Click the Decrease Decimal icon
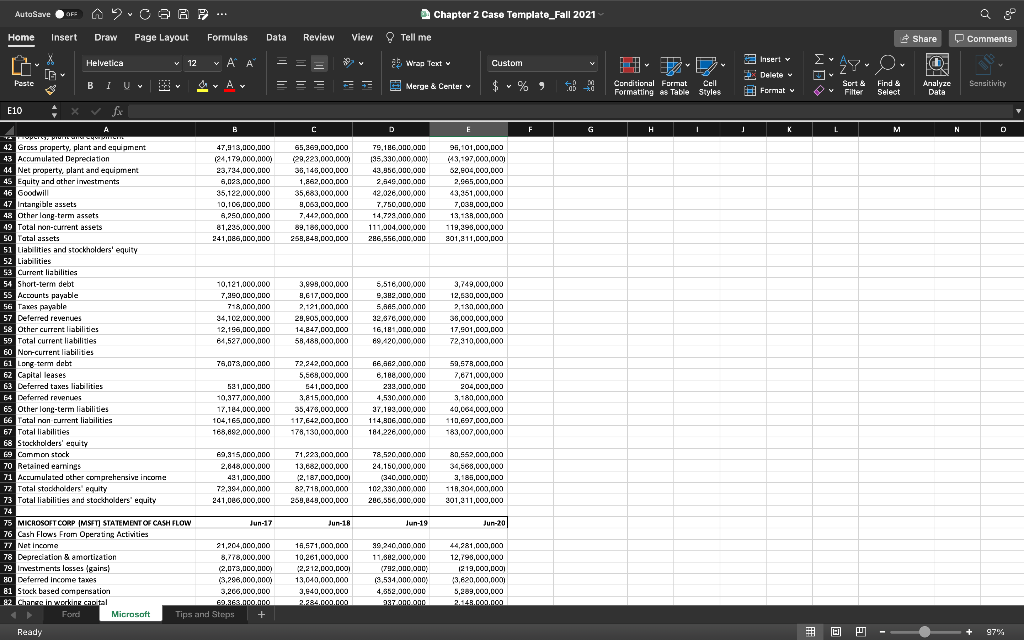 [x=589, y=86]
